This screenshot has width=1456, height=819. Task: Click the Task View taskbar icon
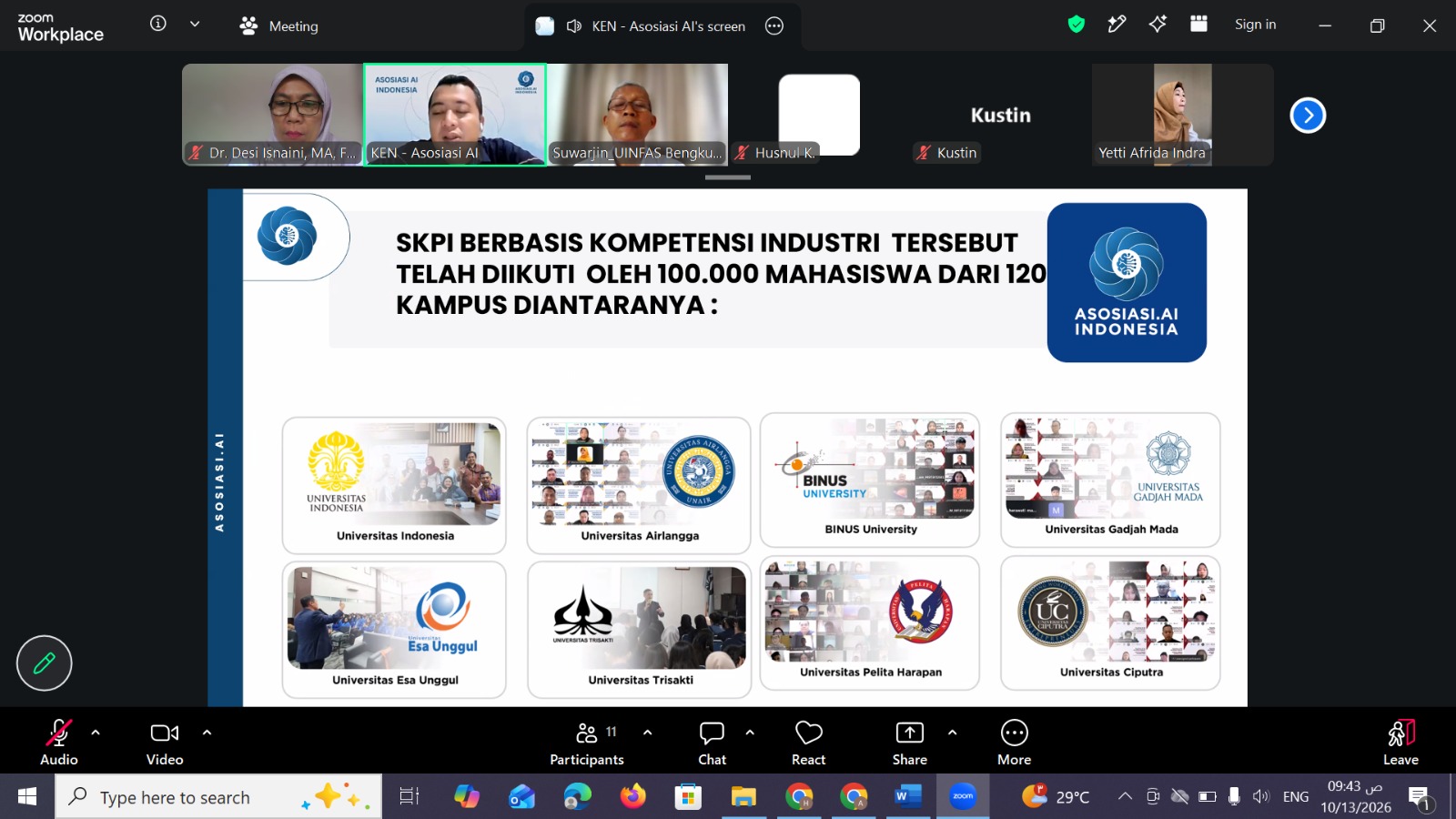coord(409,797)
